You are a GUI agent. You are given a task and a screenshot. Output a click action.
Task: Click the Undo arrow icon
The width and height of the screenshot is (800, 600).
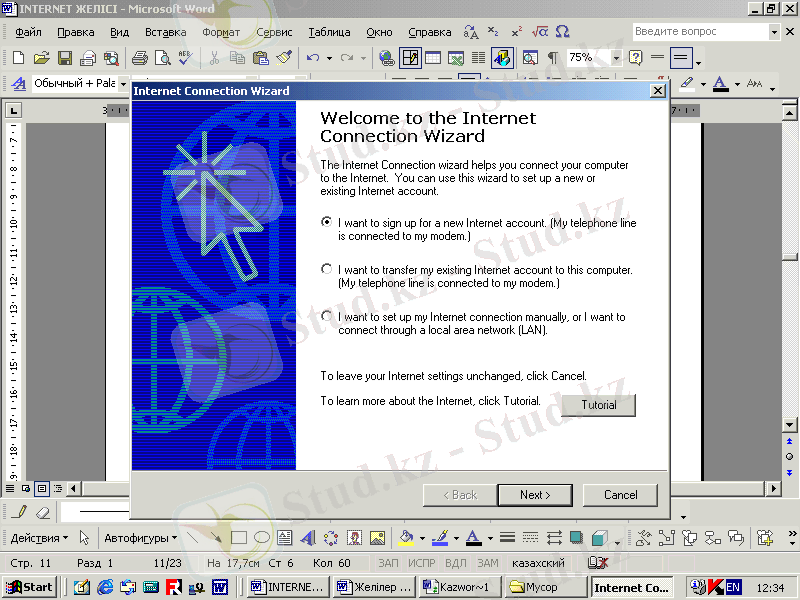313,58
